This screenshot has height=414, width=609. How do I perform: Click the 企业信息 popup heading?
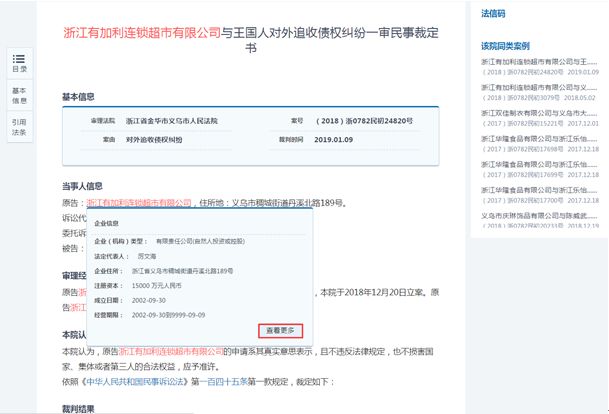click(x=106, y=223)
